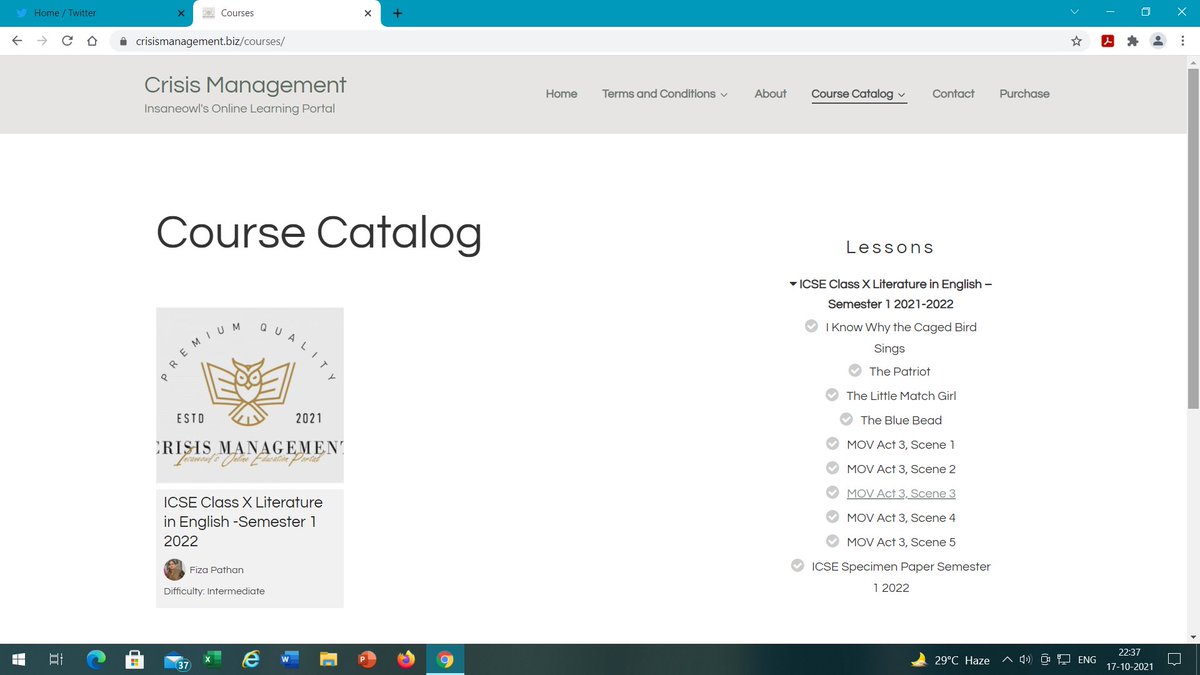1200x675 pixels.
Task: Open Firefox from the taskbar
Action: [x=406, y=660]
